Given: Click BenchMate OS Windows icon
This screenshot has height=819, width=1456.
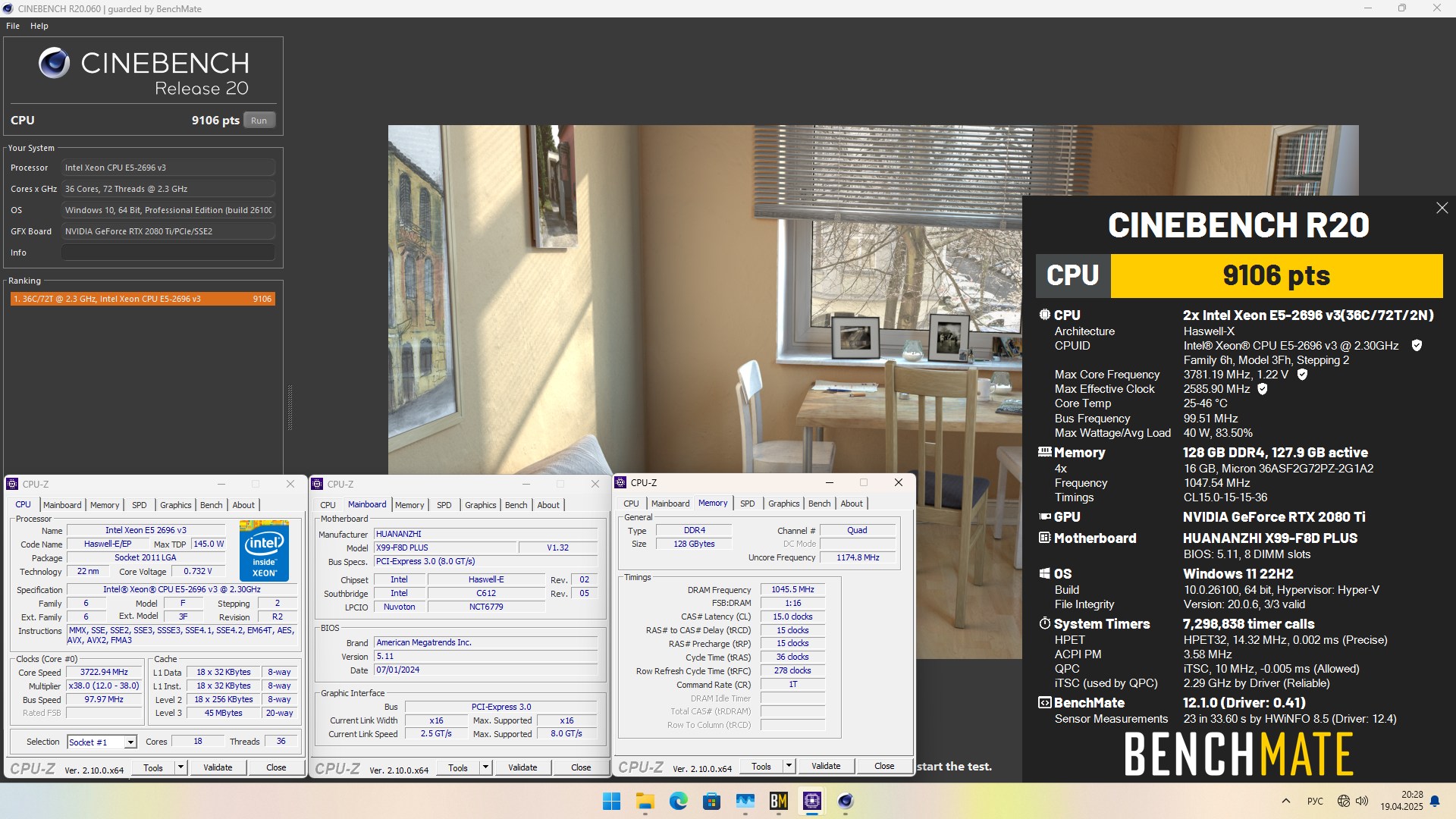Looking at the screenshot, I should click(x=1045, y=573).
